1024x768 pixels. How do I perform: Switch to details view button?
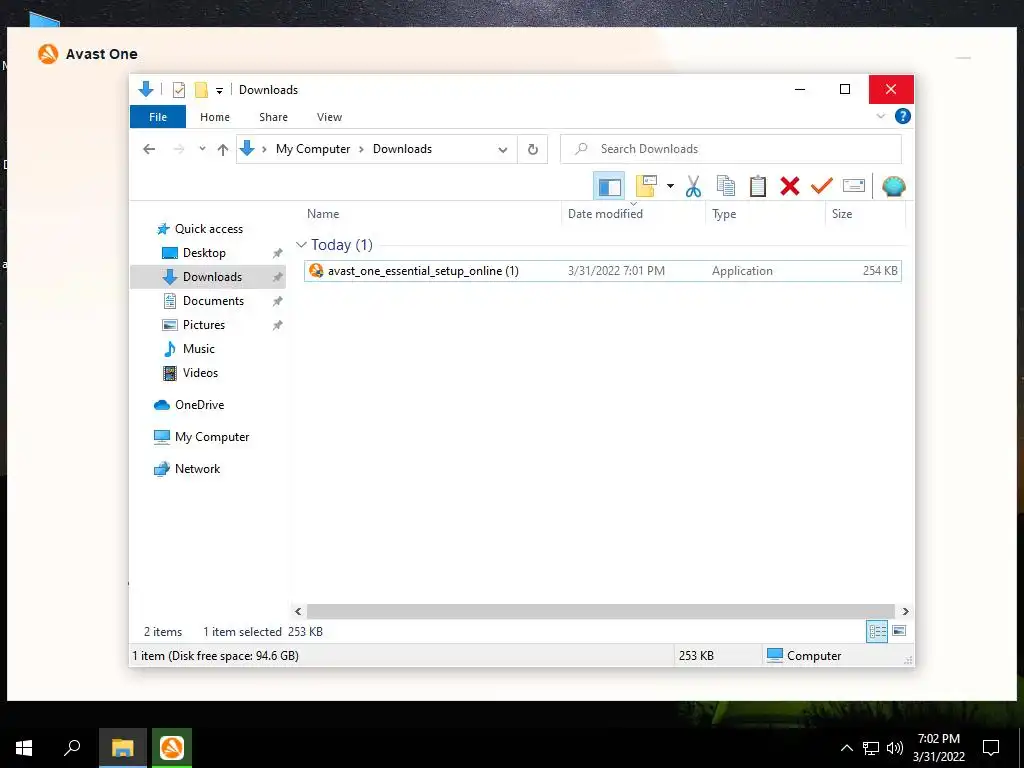(877, 631)
